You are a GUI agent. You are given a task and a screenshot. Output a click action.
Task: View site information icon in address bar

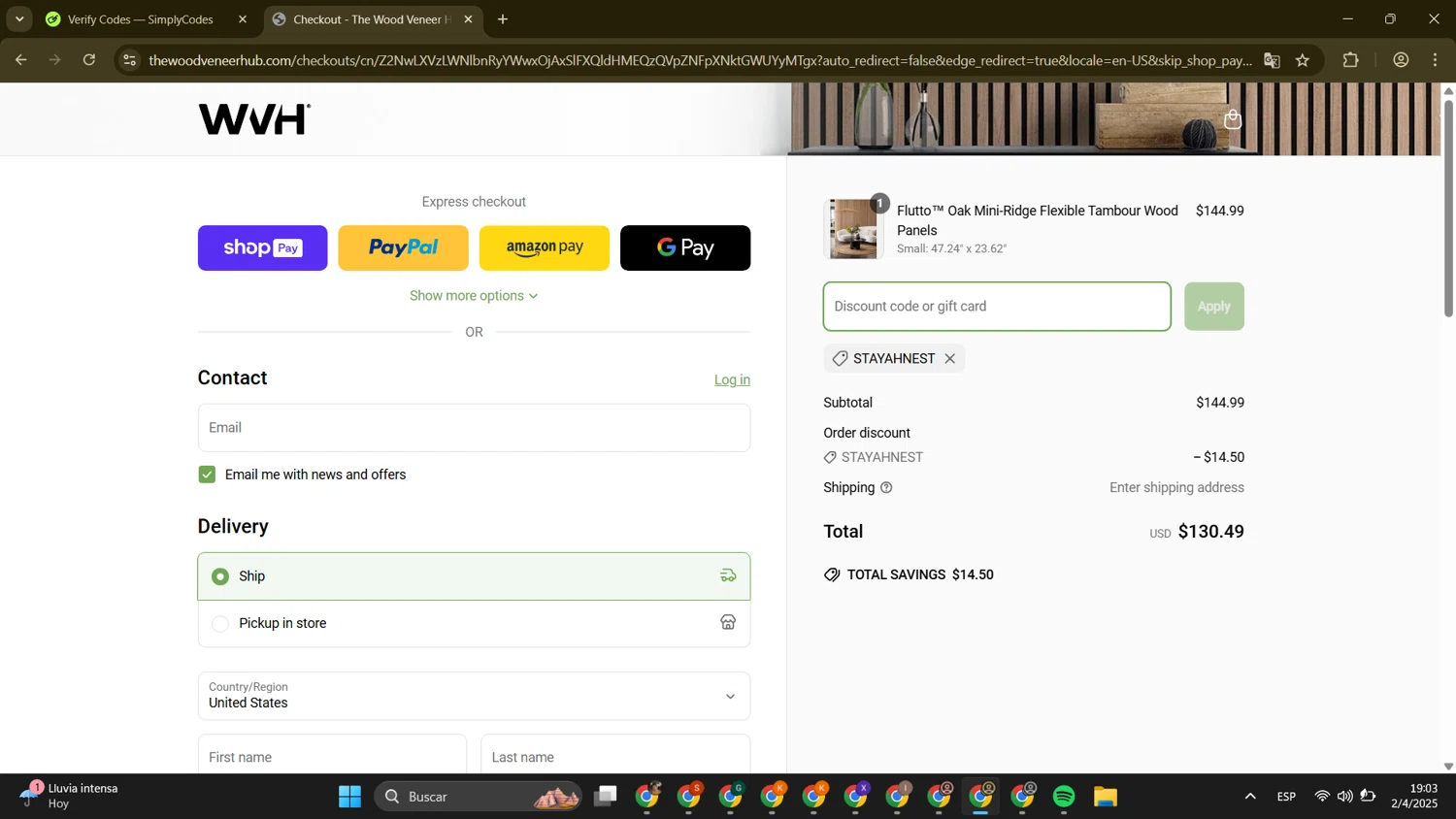[x=130, y=60]
